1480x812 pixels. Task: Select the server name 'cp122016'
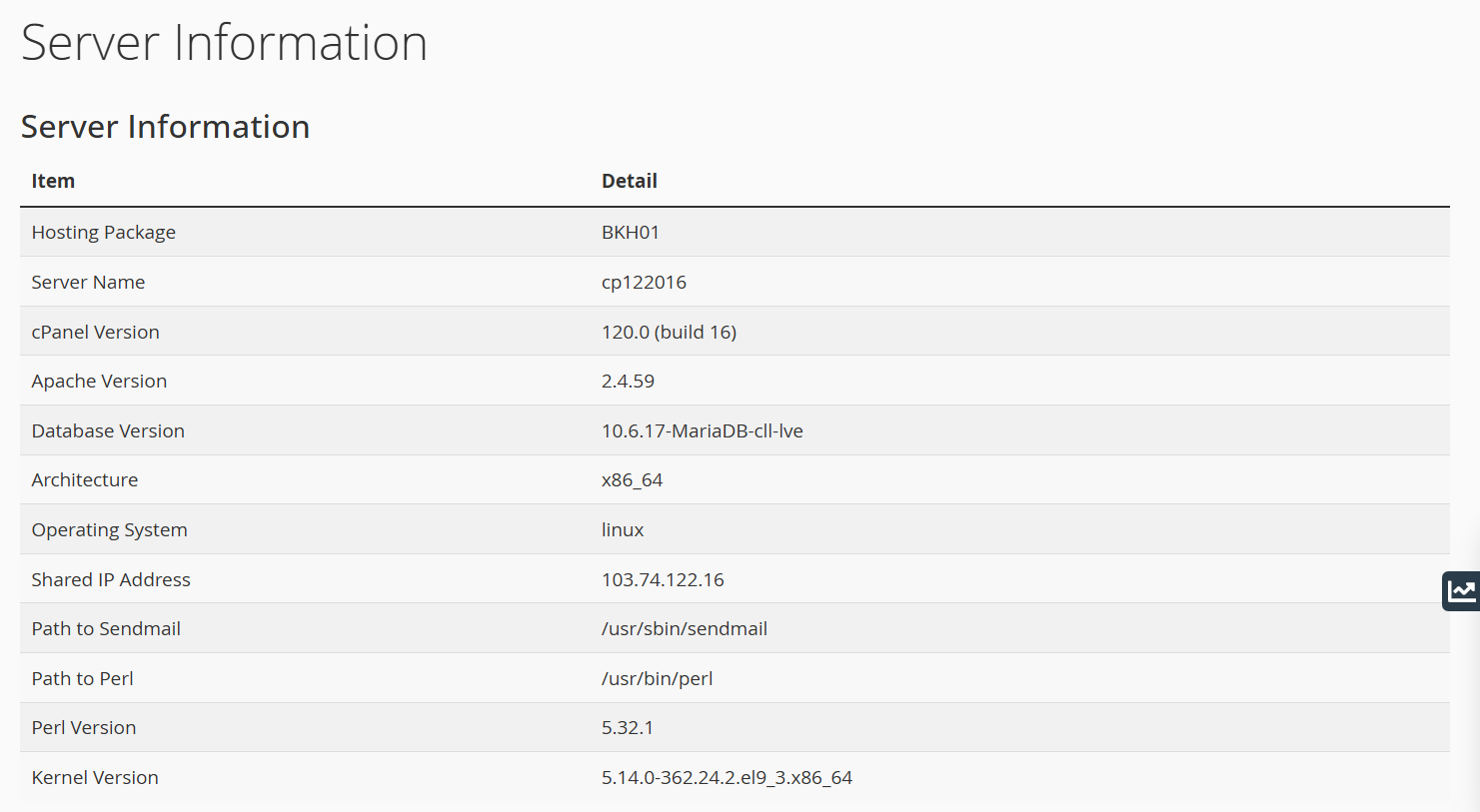[644, 283]
